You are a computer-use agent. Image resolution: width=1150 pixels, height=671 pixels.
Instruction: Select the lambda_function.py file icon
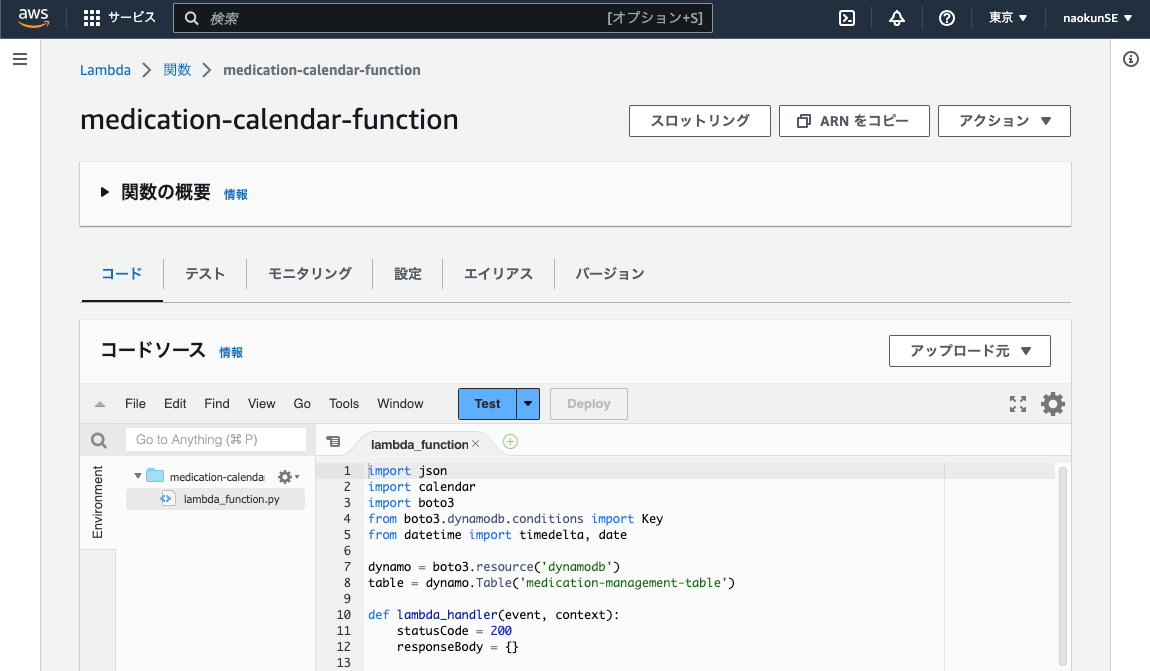pyautogui.click(x=167, y=499)
